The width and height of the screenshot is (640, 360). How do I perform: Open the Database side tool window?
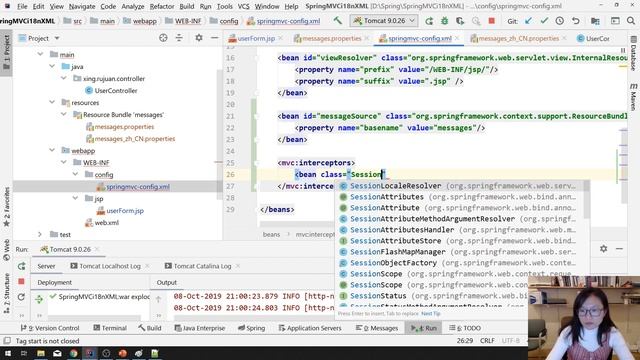point(633,53)
